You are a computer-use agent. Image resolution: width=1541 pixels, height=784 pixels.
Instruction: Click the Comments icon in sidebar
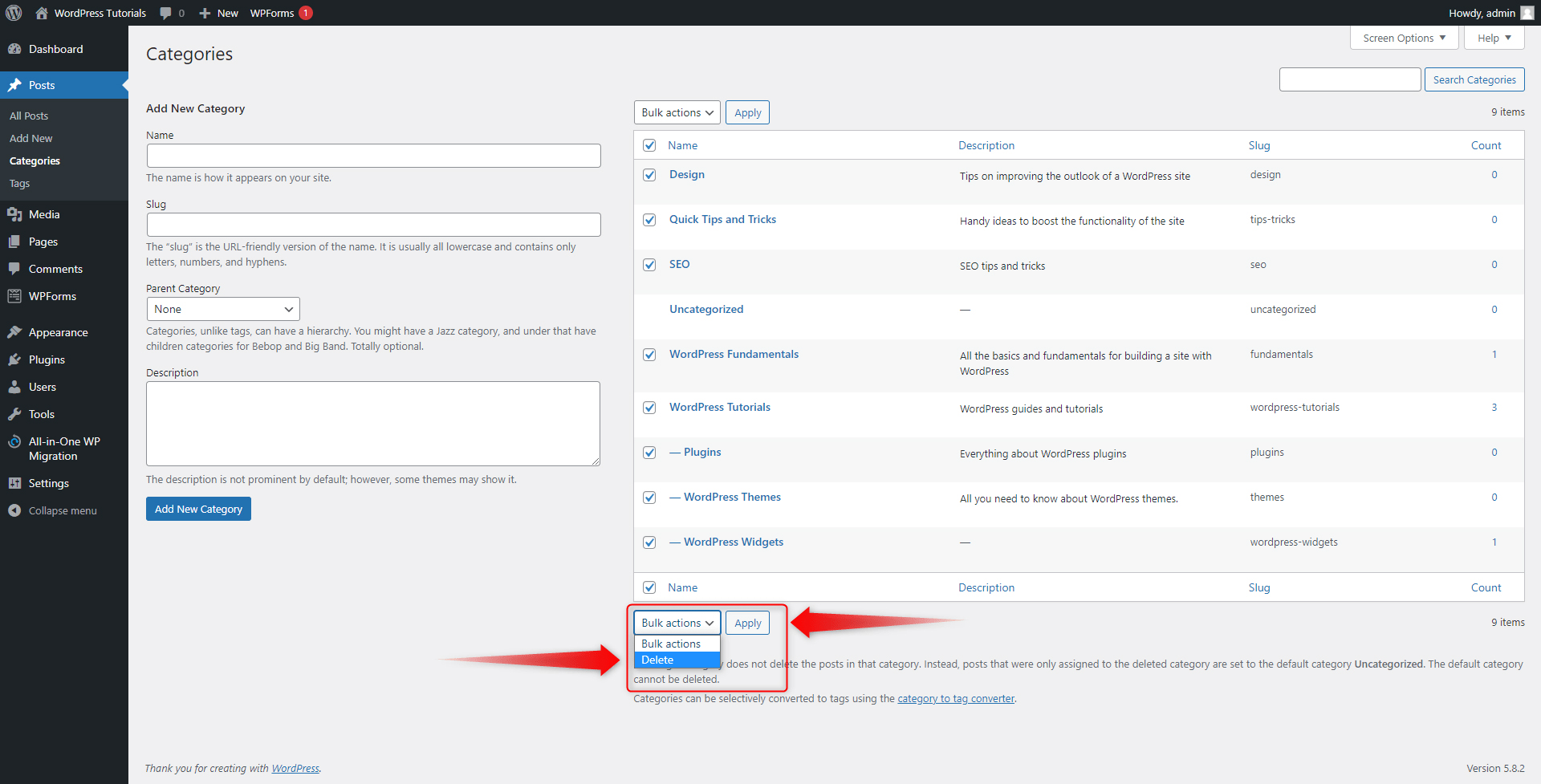14,269
